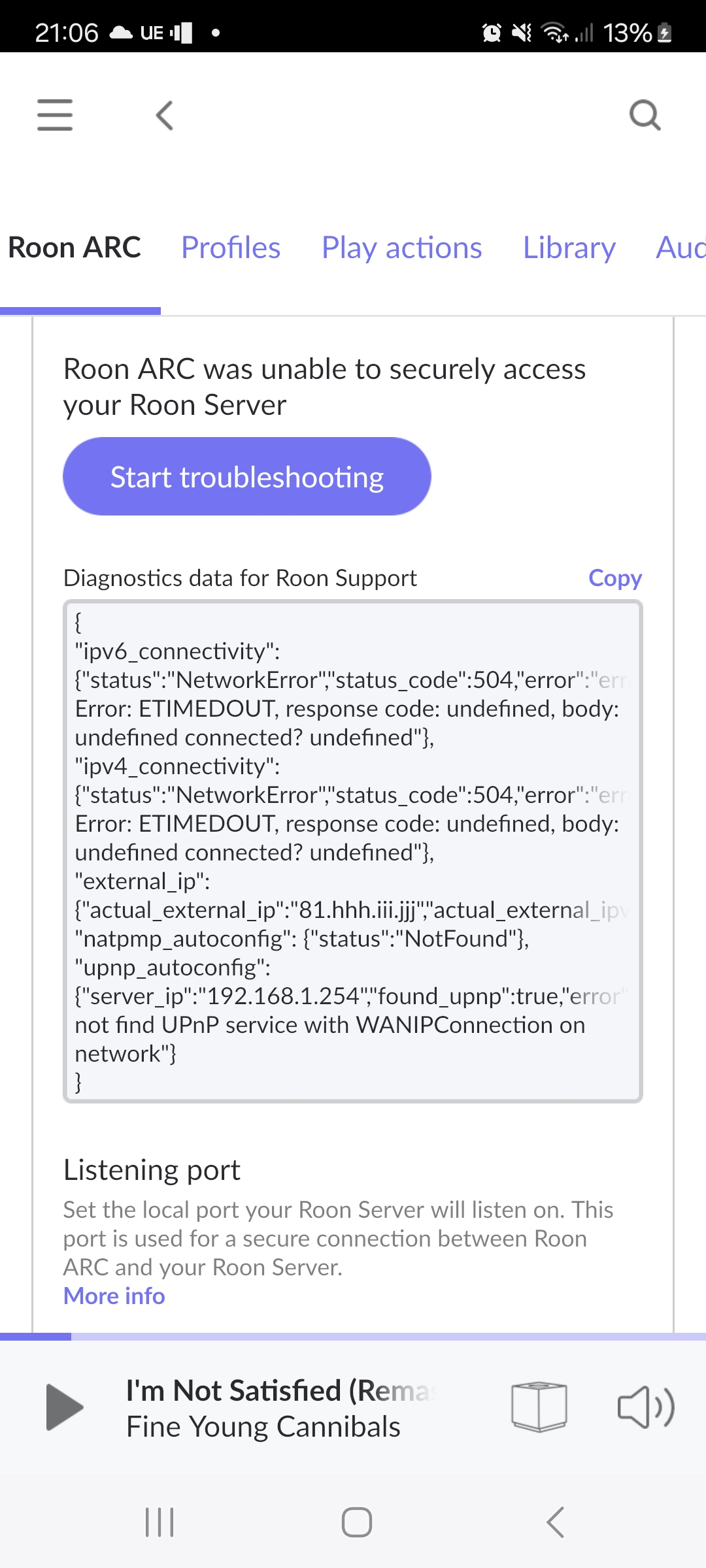
Task: Go back using the header arrow
Action: tap(165, 115)
